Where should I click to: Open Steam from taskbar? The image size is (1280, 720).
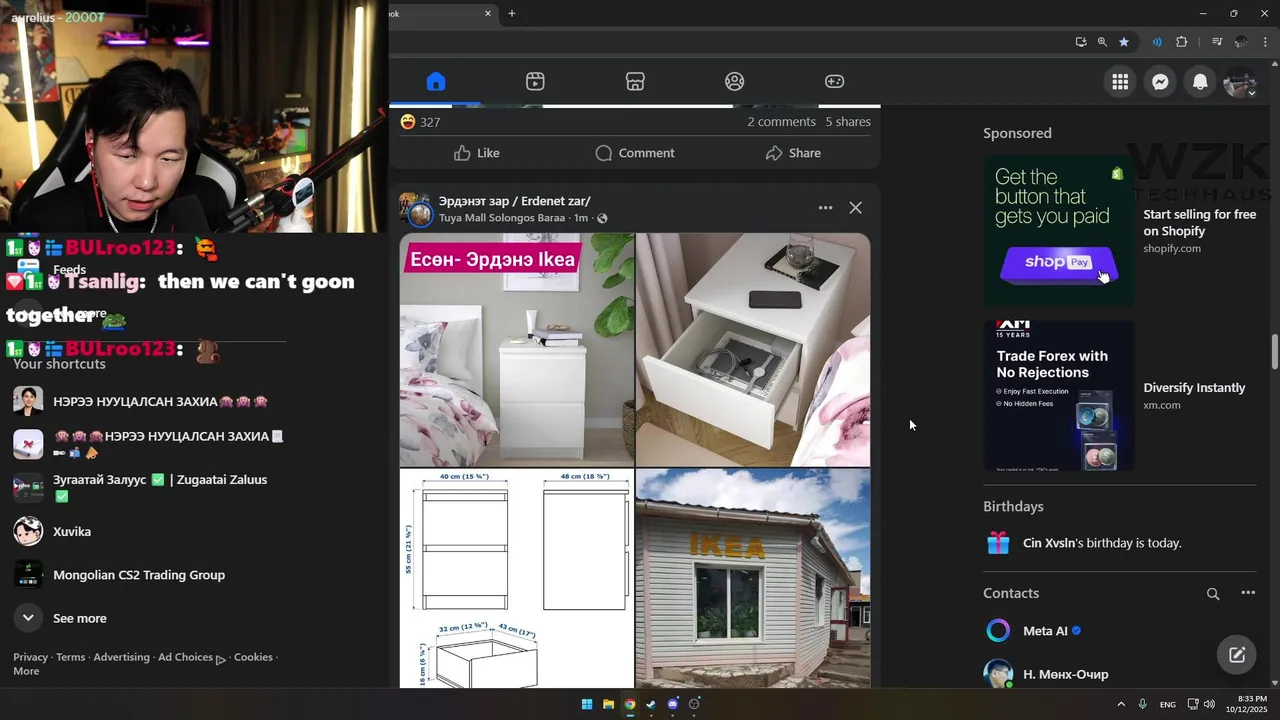[x=651, y=704]
